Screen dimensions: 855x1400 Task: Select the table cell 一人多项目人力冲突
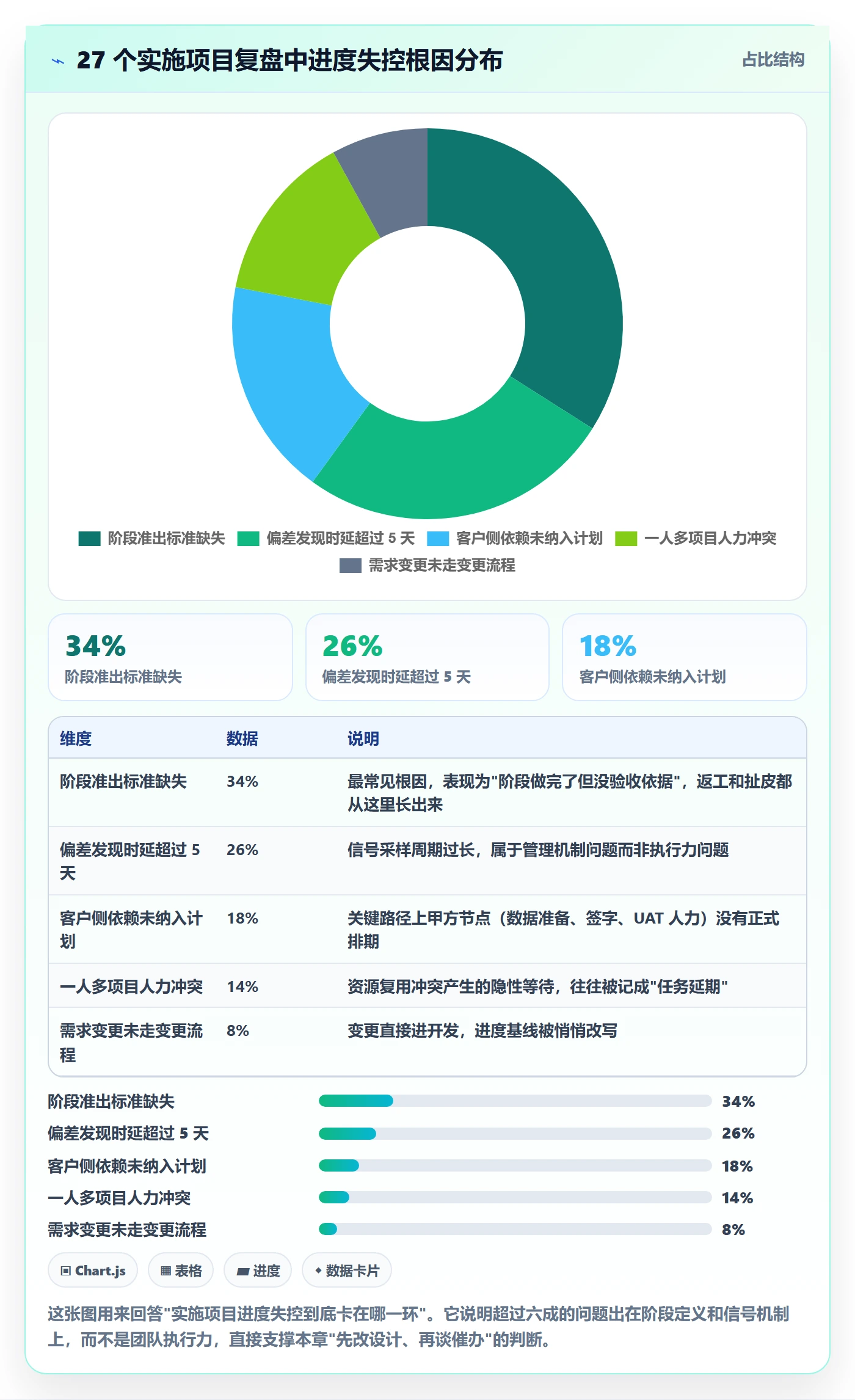pyautogui.click(x=131, y=986)
